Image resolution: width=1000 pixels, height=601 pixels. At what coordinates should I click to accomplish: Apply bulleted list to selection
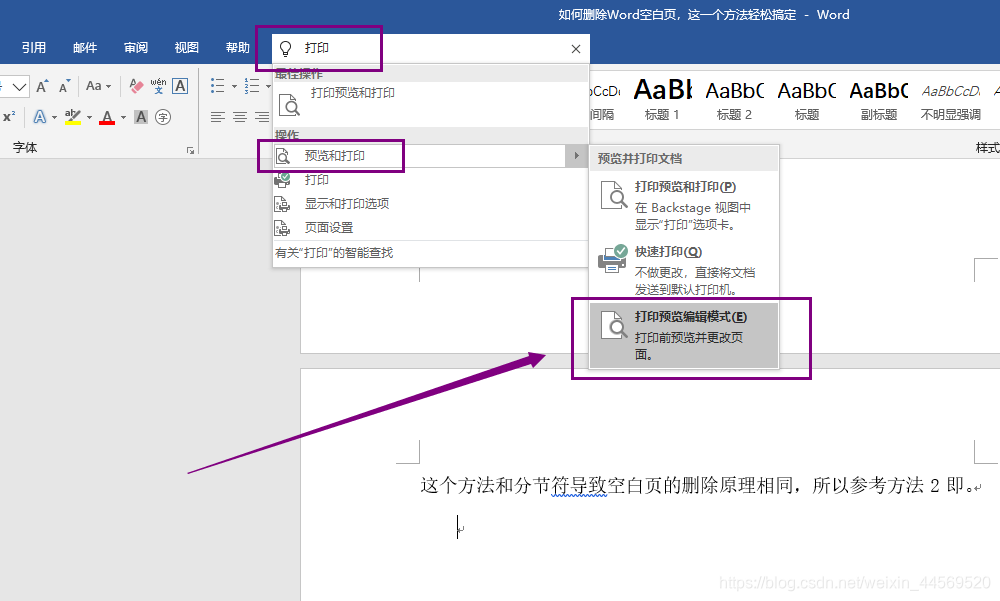tap(217, 85)
